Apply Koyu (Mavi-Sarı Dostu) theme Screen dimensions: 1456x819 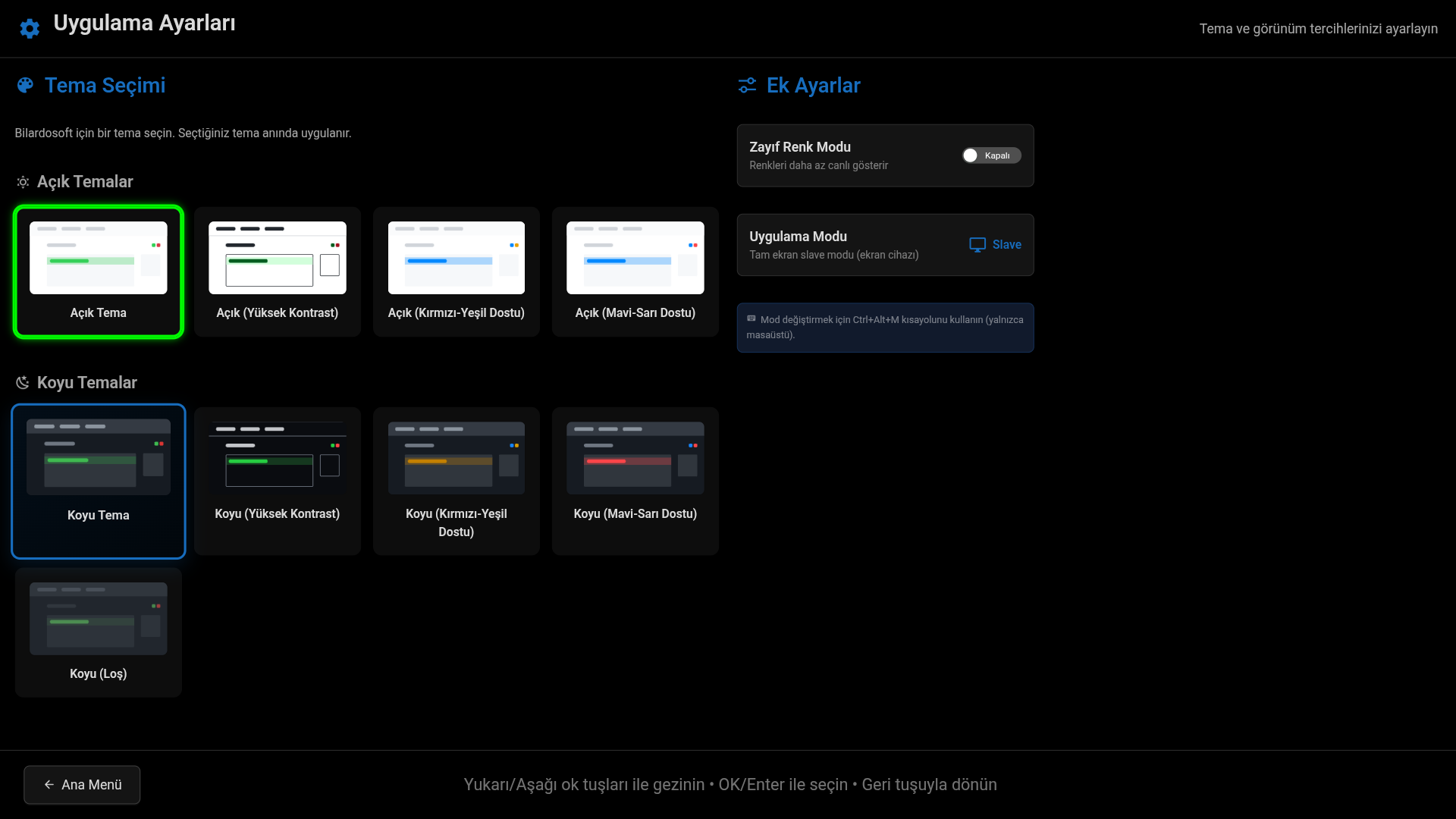pos(635,482)
